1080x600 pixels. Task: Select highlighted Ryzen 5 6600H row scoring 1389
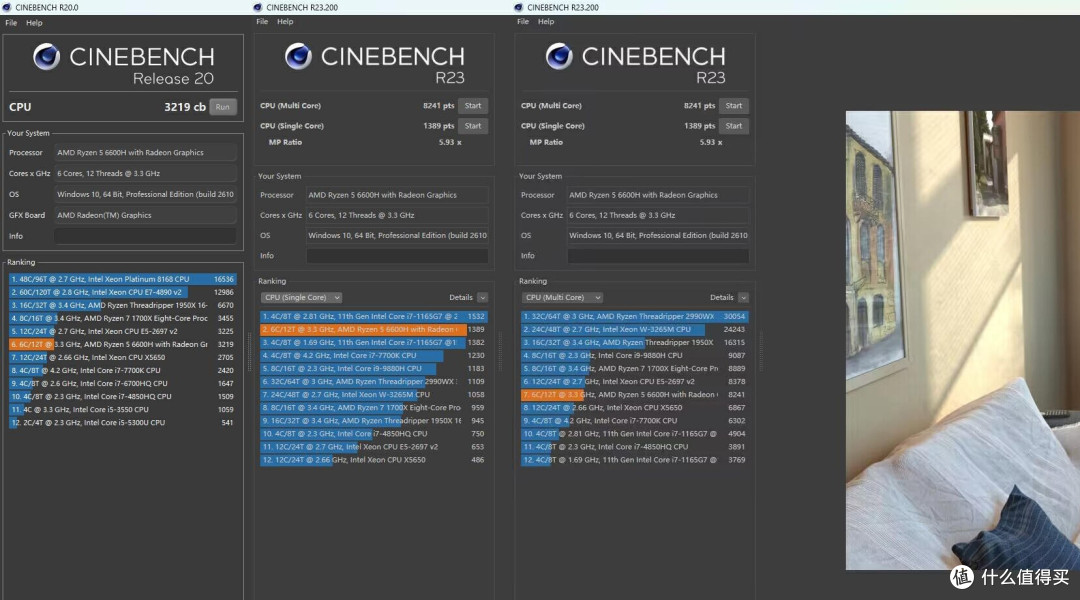pos(374,329)
